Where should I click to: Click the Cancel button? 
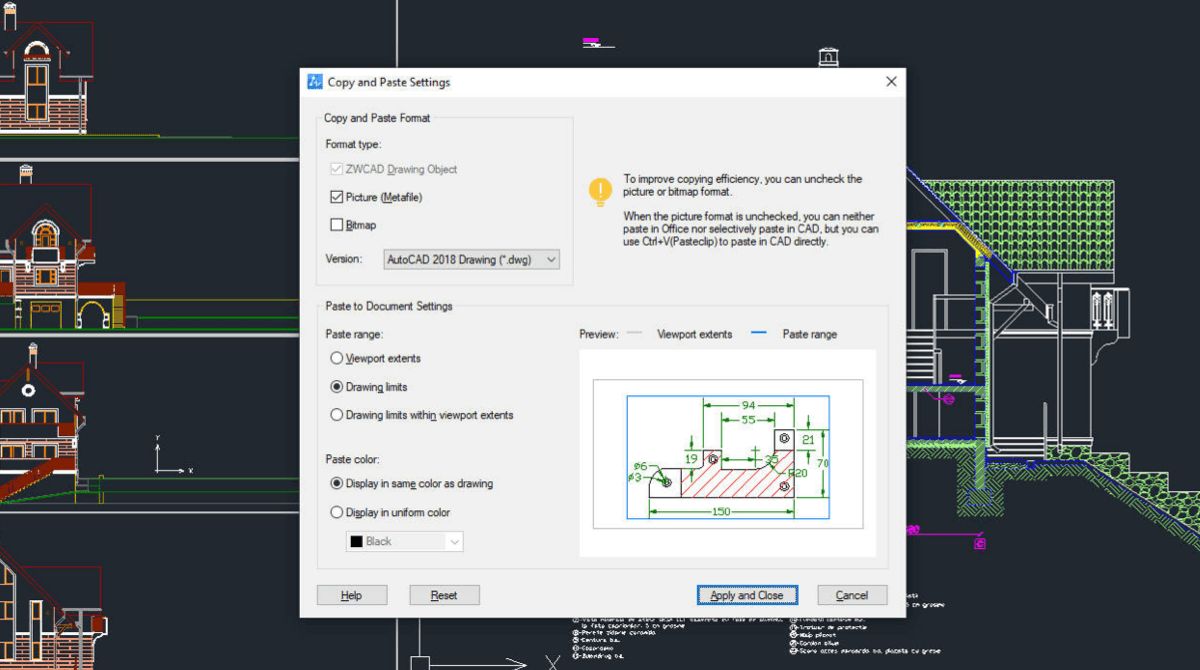point(852,595)
